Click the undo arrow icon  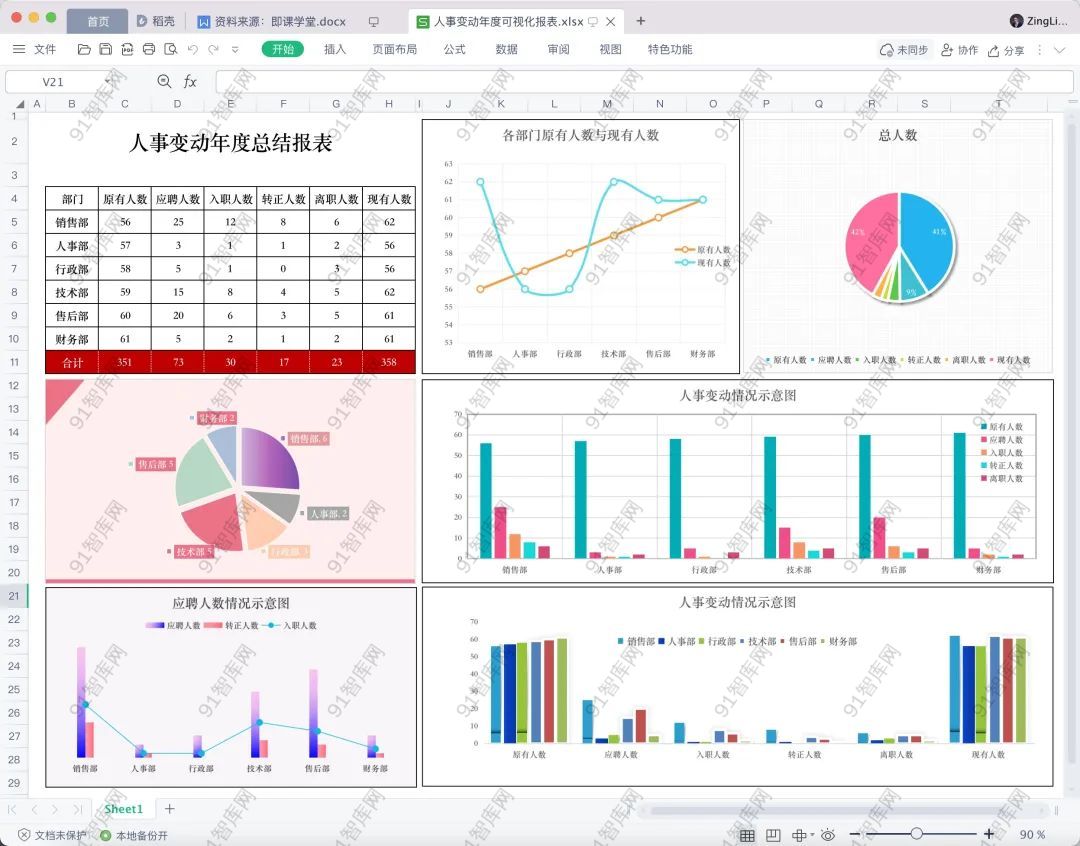192,49
